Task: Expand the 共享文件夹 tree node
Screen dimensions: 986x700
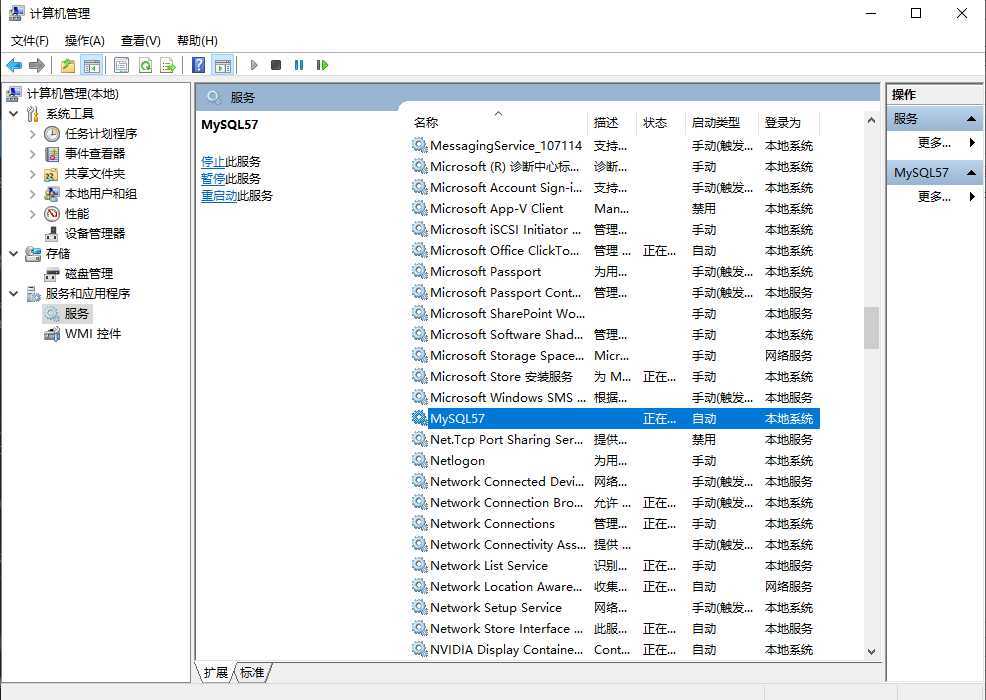Action: coord(33,174)
